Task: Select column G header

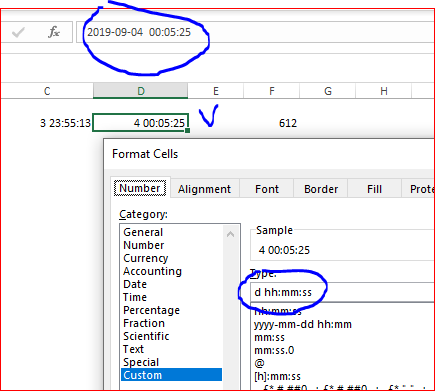Action: tap(328, 91)
